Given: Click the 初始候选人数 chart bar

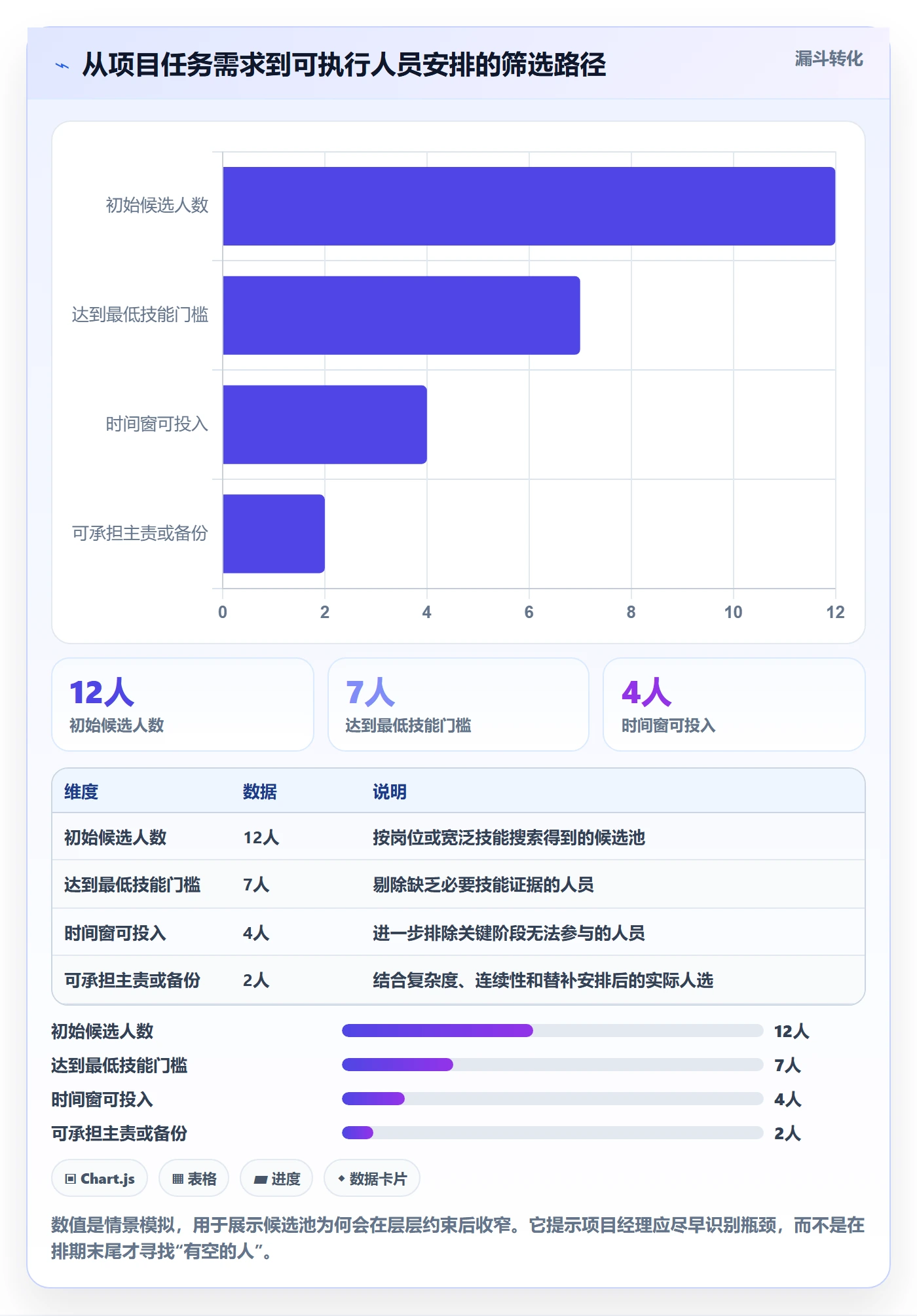Looking at the screenshot, I should [x=529, y=206].
